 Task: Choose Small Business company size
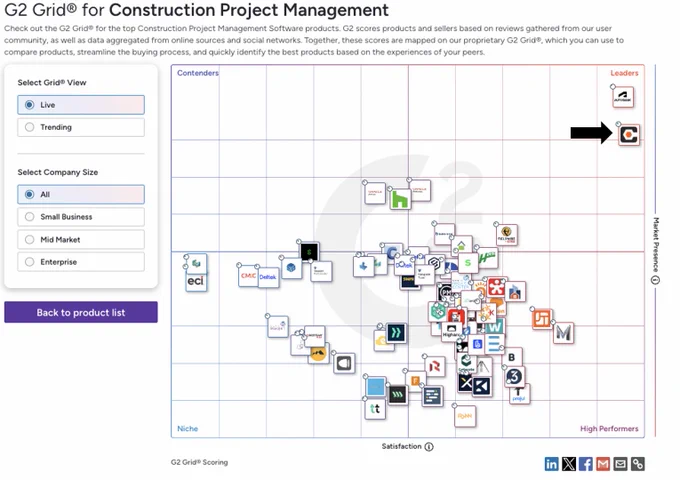point(81,217)
